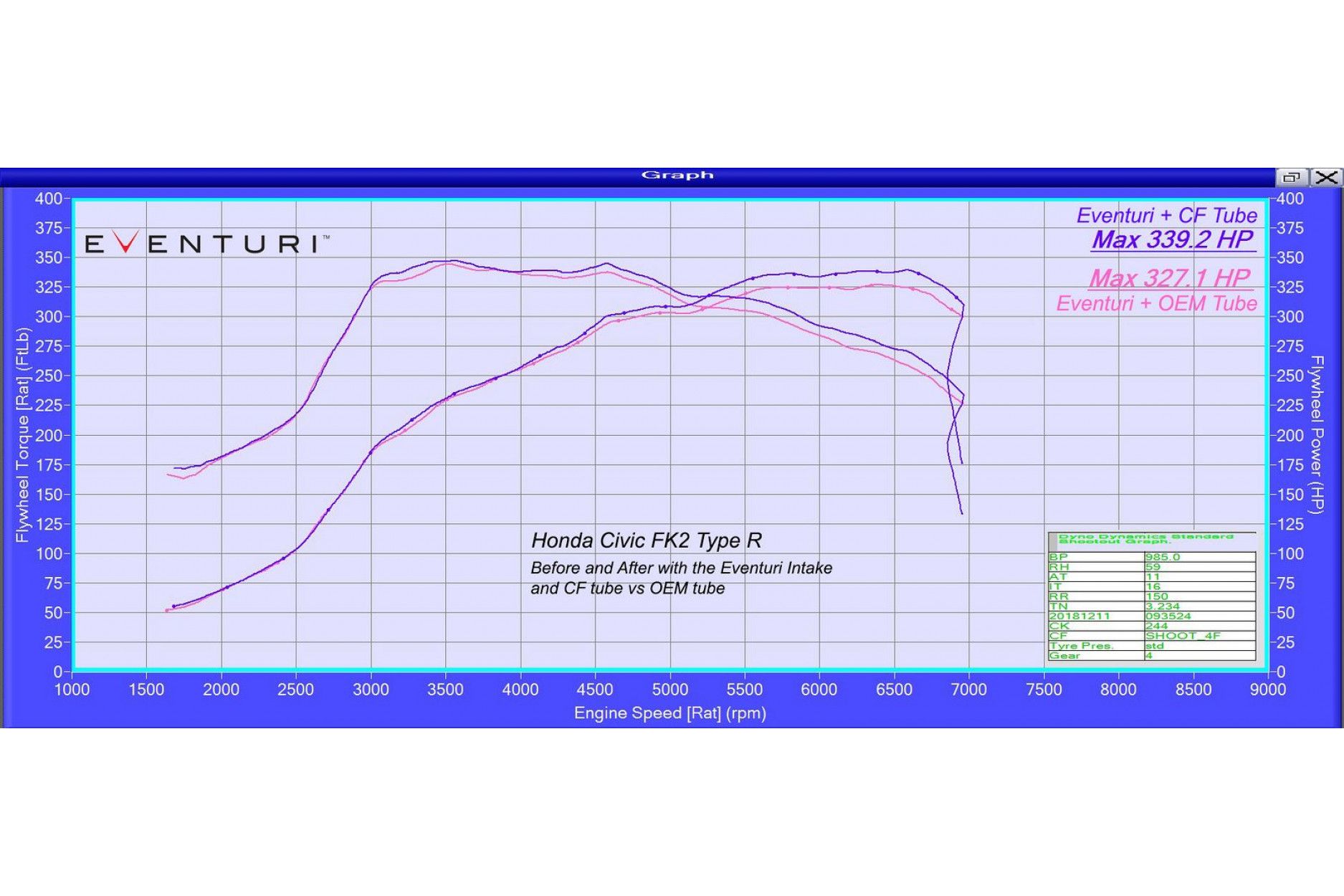Click 'Eventuri + OEM Tube' legend text
Image resolution: width=1344 pixels, height=896 pixels.
1156,303
